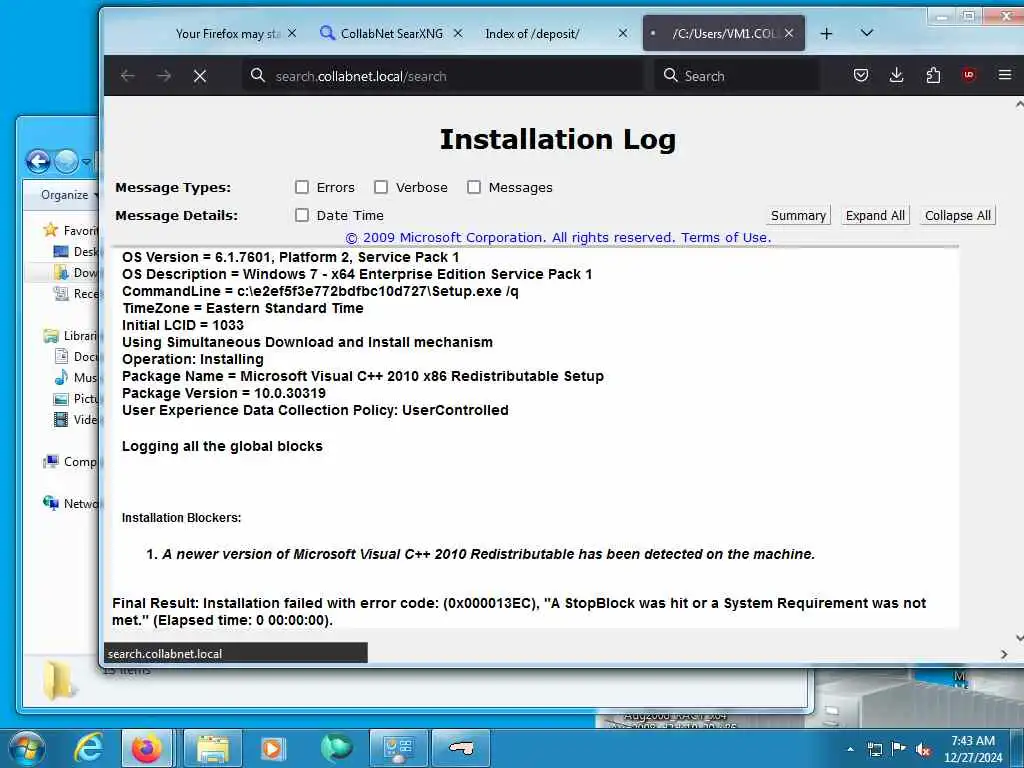This screenshot has width=1024, height=768.
Task: Click the Summary button
Action: [798, 216]
